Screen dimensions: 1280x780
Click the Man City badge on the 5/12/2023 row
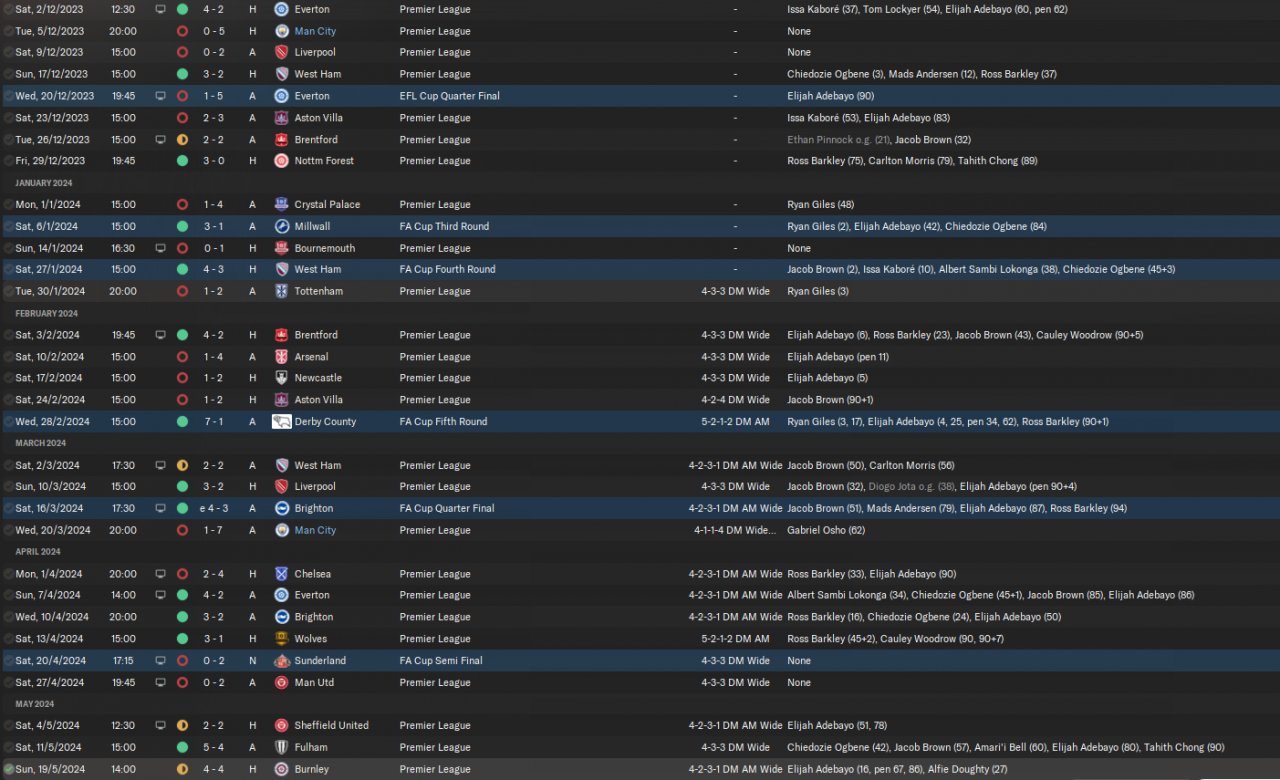[282, 31]
